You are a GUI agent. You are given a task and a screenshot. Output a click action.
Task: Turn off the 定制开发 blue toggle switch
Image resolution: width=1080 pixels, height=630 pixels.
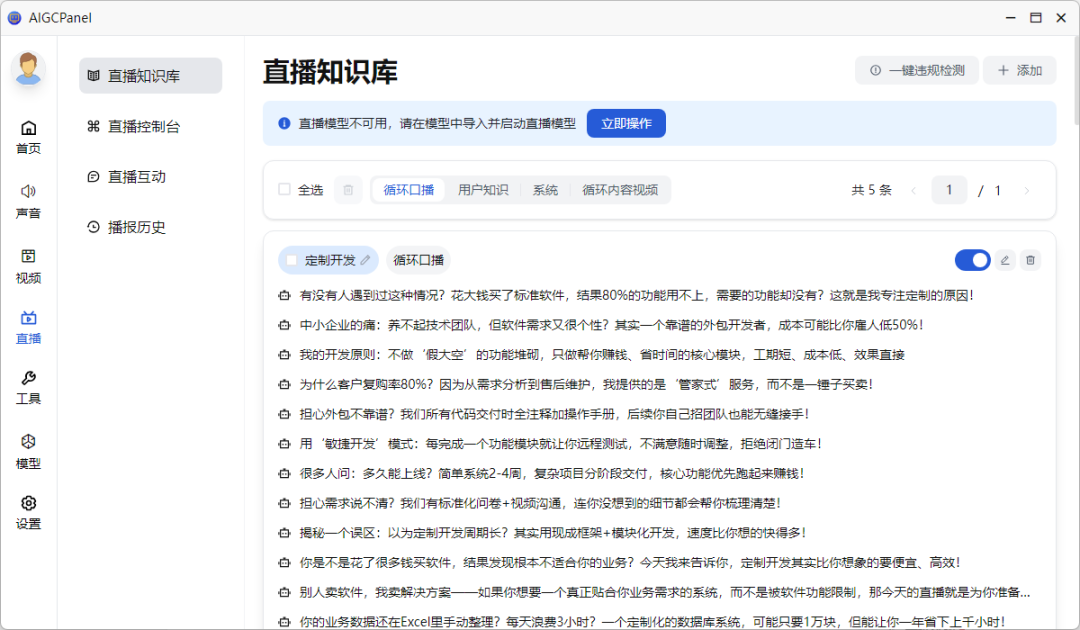[972, 260]
